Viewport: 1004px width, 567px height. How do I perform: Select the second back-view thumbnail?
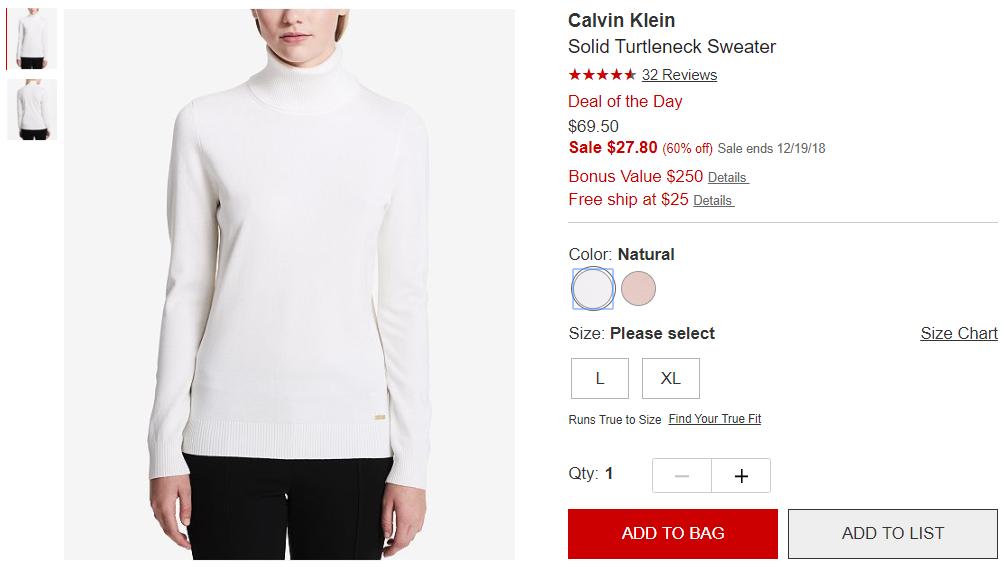pyautogui.click(x=32, y=109)
